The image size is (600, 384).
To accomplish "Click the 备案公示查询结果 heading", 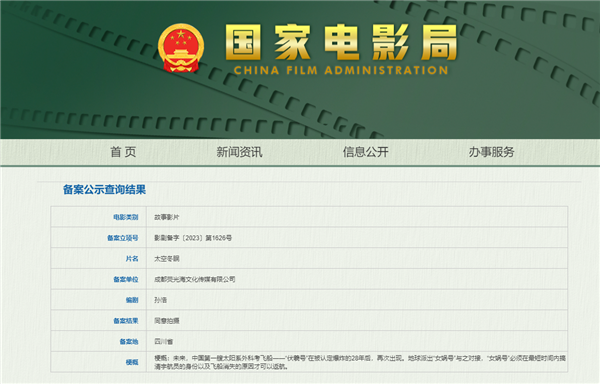I will (x=104, y=190).
